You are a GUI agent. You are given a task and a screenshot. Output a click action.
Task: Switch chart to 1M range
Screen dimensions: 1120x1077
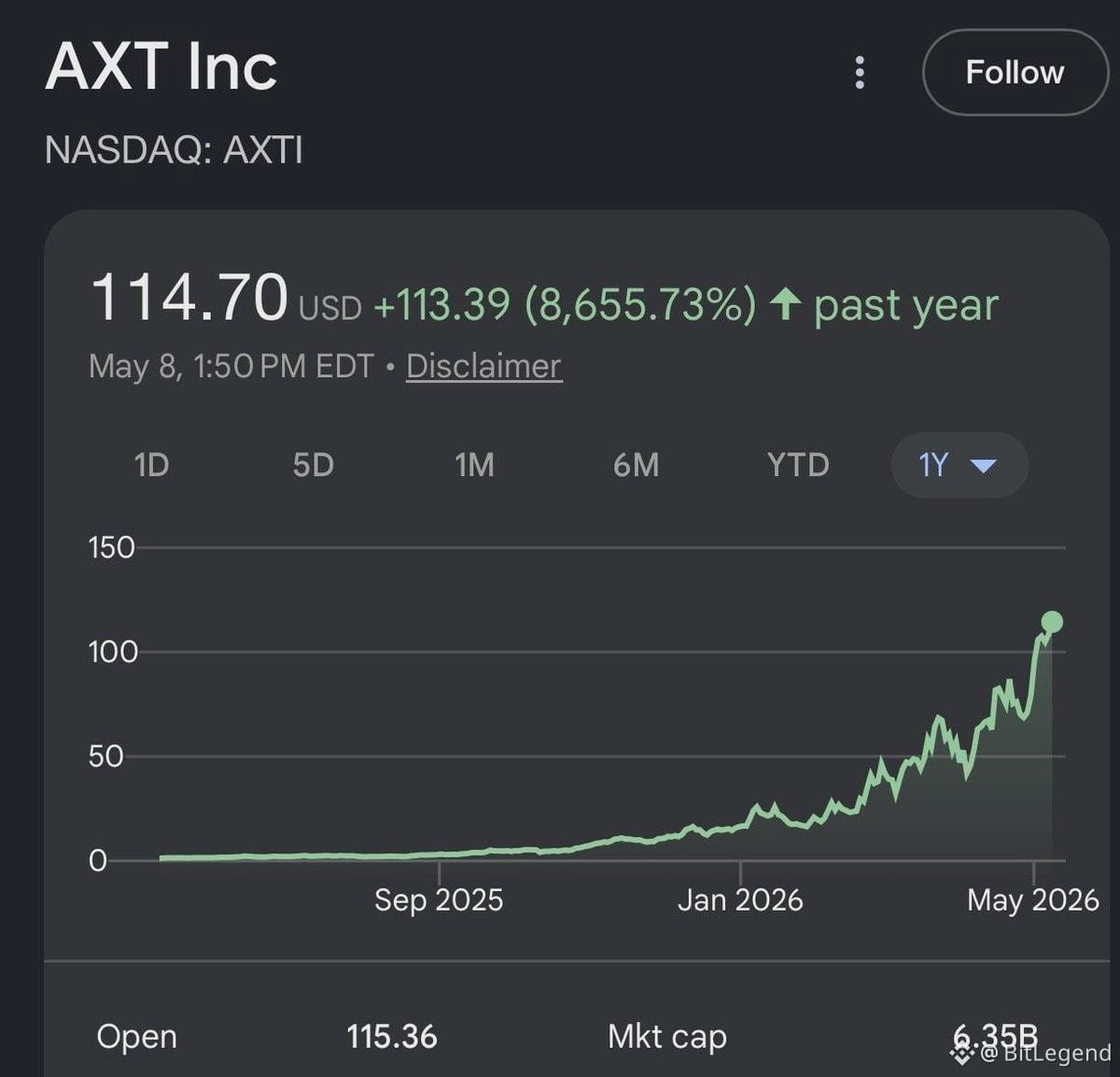pos(474,465)
